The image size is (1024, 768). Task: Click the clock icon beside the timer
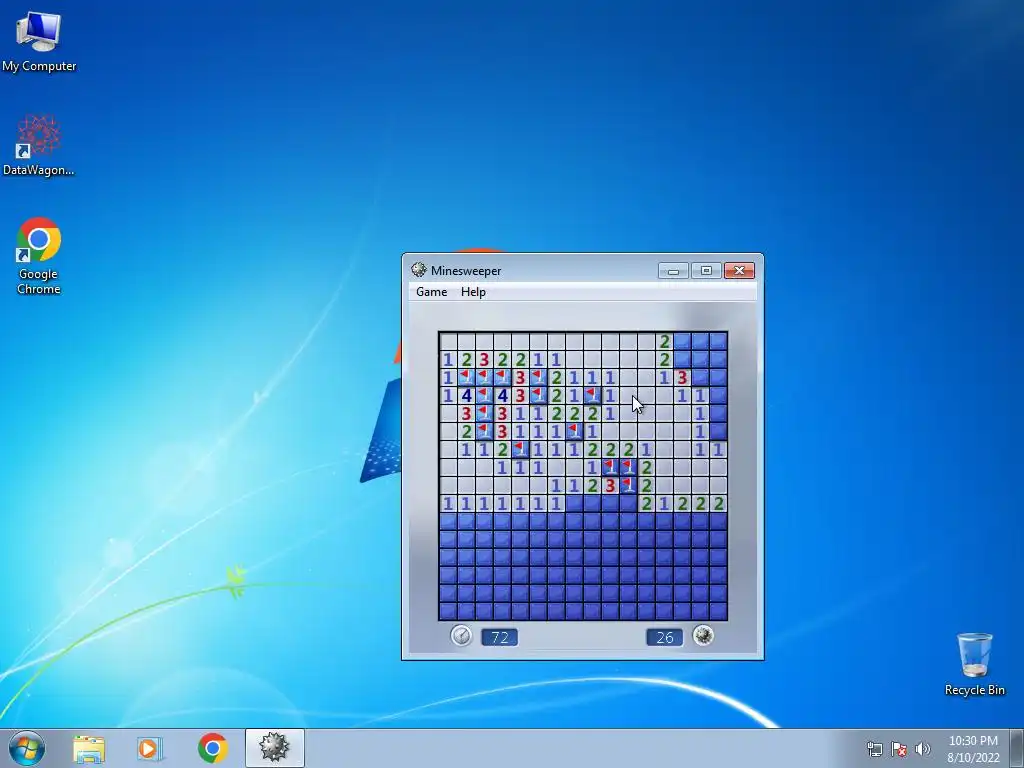tap(461, 635)
